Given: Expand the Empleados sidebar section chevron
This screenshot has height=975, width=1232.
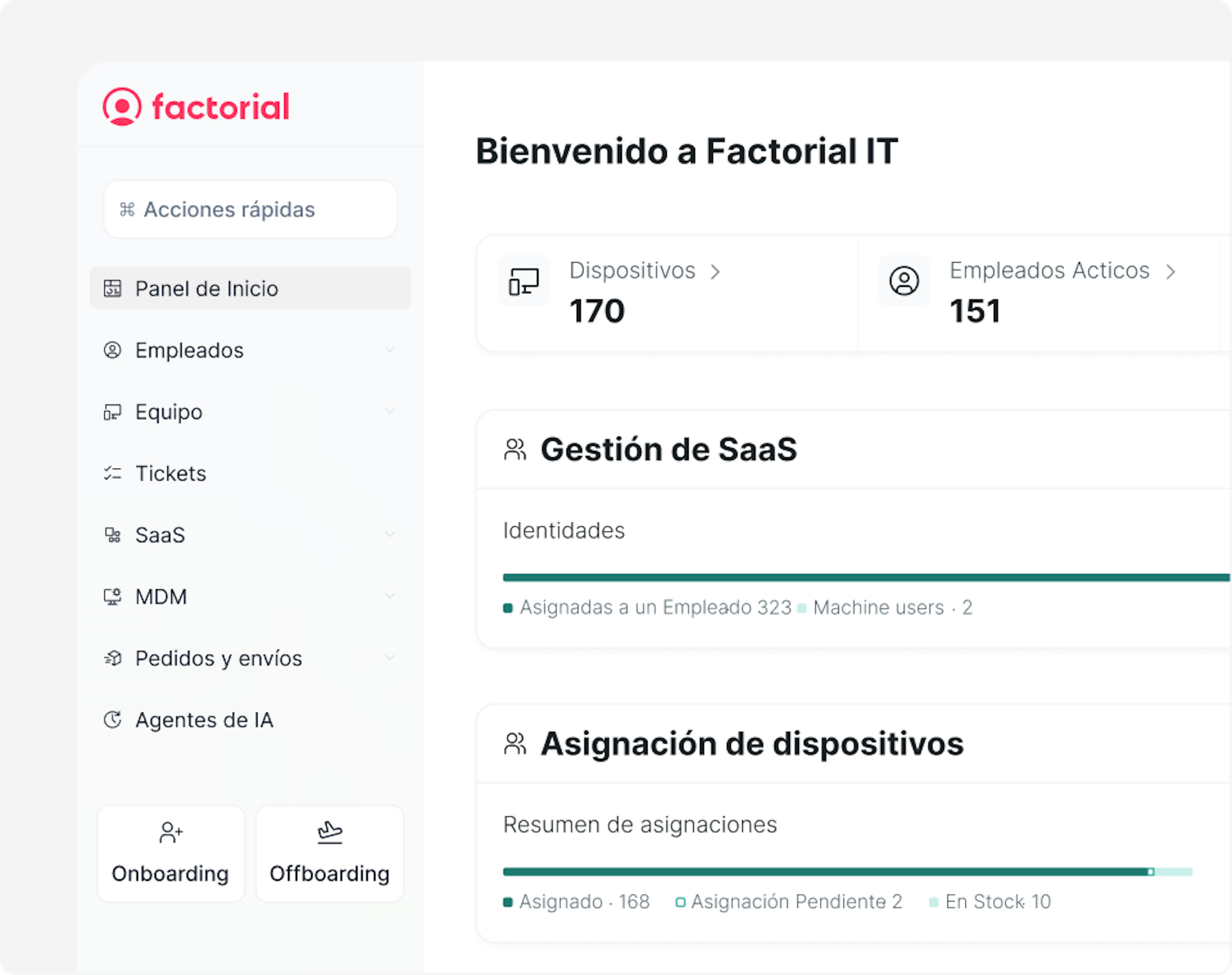Looking at the screenshot, I should pos(390,349).
